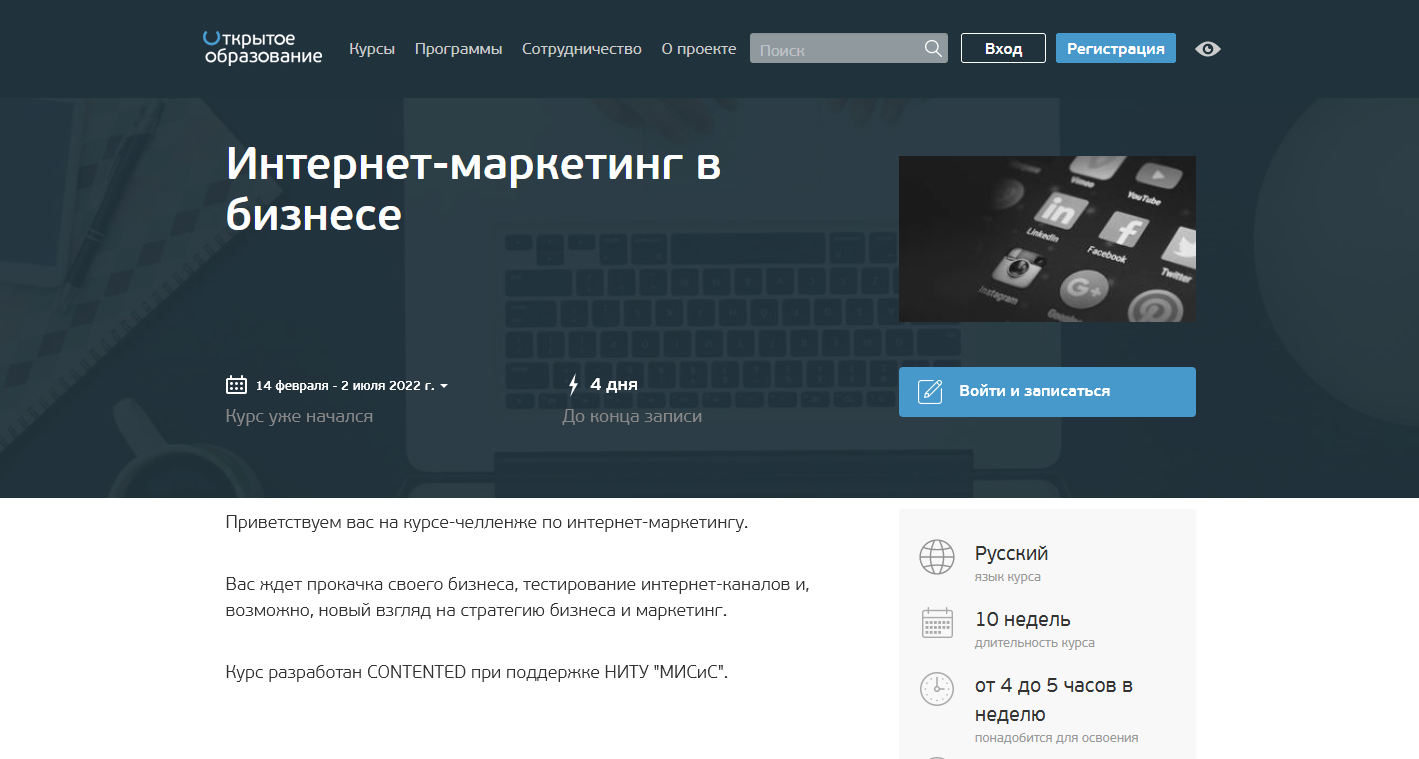1419x759 pixels.
Task: Click the Открытое образование logo
Action: pos(261,48)
